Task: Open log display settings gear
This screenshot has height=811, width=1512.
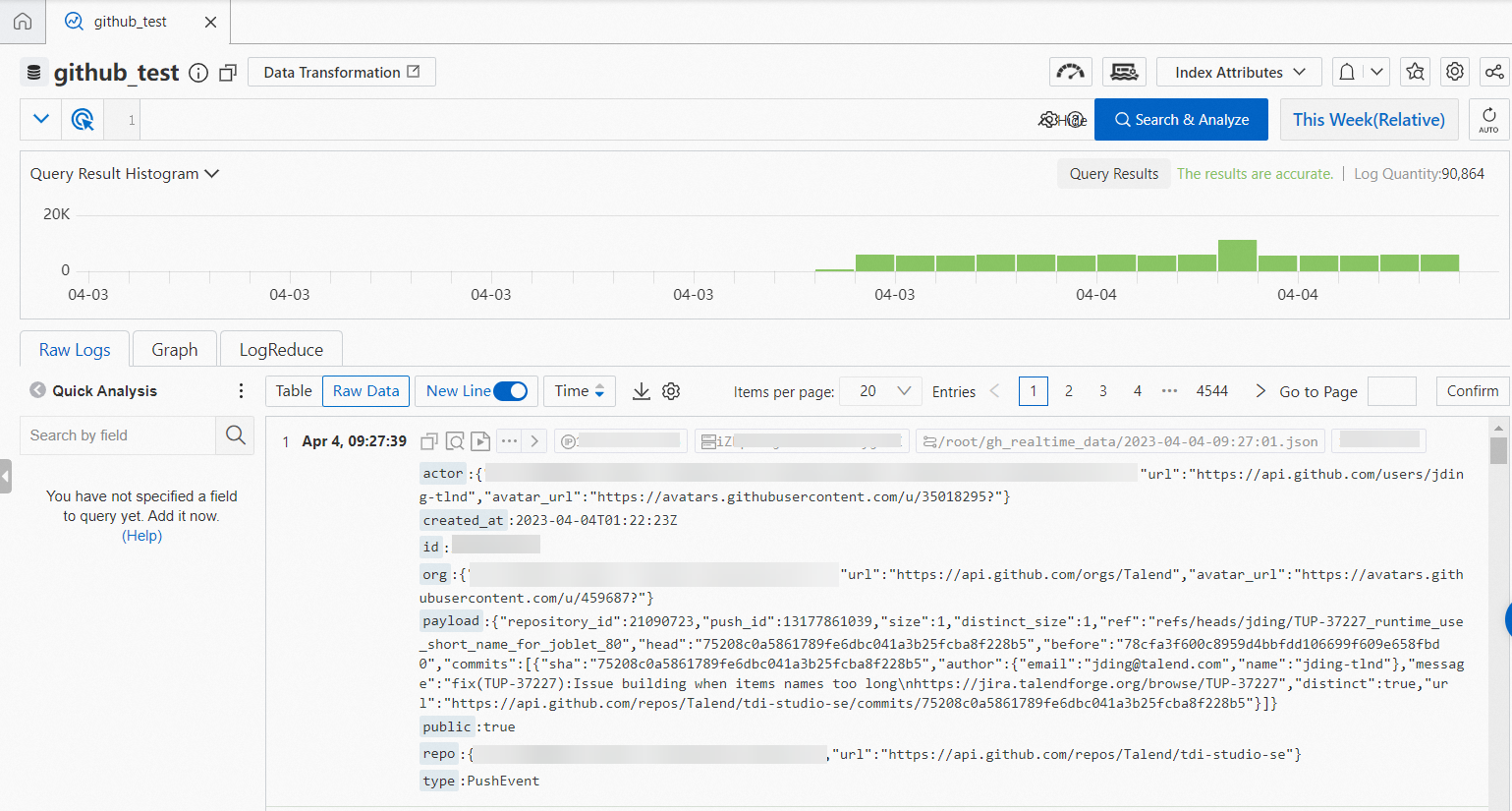Action: pos(671,391)
